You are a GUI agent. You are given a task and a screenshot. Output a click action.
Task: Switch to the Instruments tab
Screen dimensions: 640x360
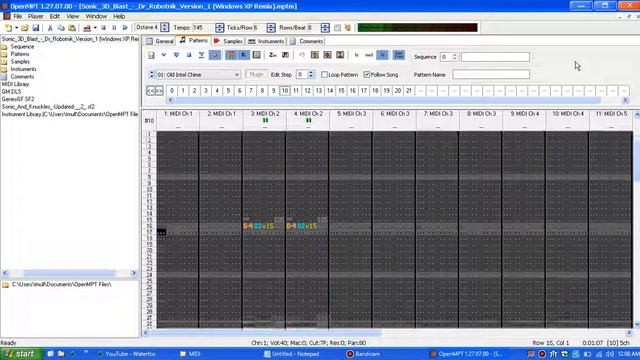click(x=266, y=41)
